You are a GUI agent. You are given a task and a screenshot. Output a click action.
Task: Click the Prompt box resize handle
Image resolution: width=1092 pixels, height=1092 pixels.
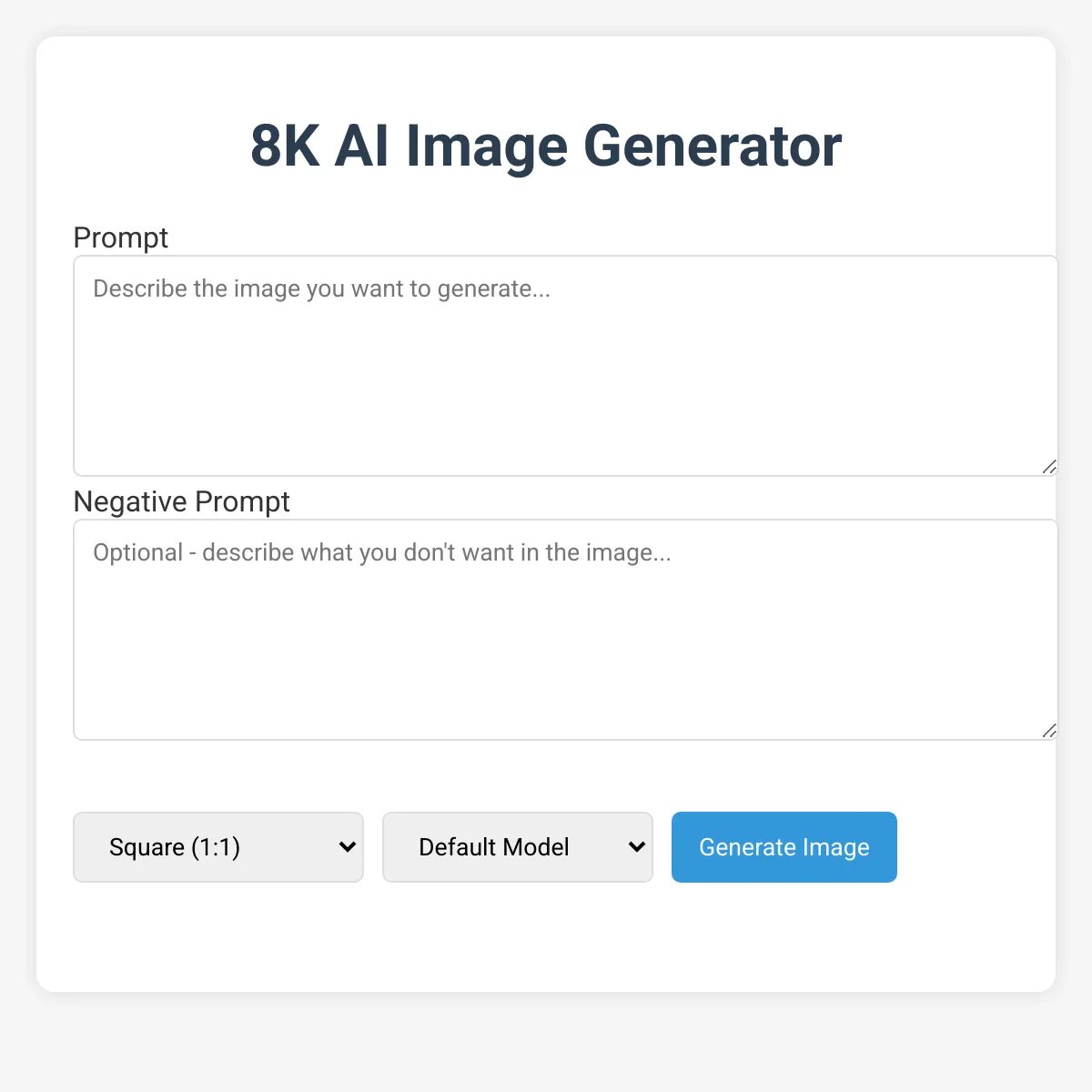pos(1049,467)
